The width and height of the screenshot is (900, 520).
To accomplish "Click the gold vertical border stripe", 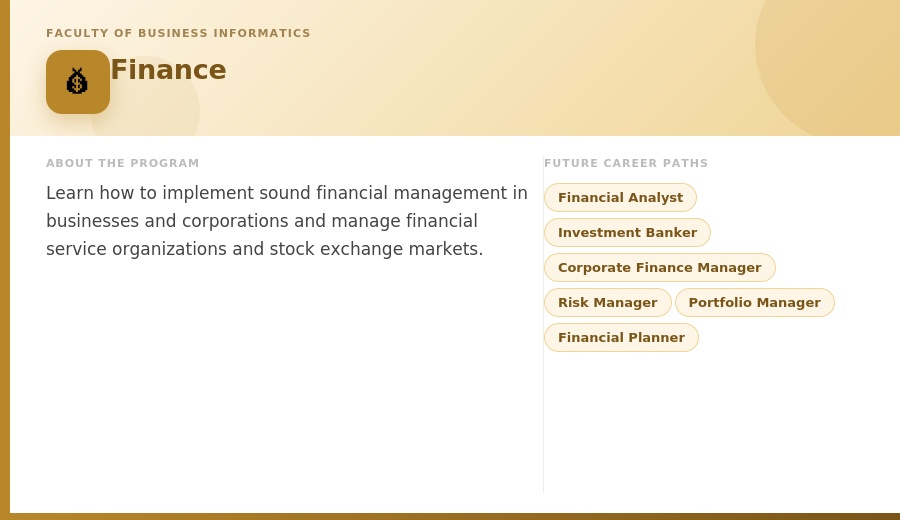I will pyautogui.click(x=5, y=260).
